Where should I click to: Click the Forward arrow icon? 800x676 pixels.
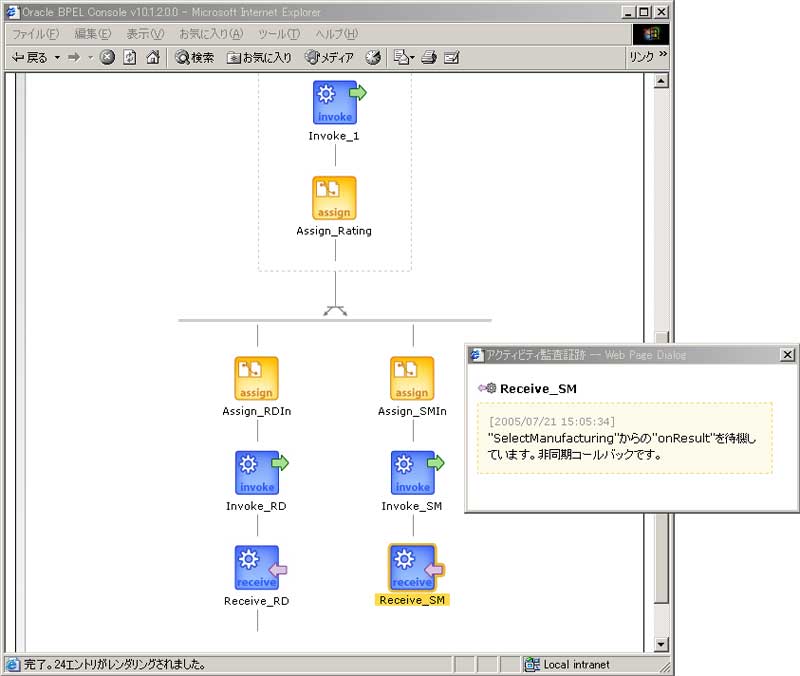[x=74, y=57]
